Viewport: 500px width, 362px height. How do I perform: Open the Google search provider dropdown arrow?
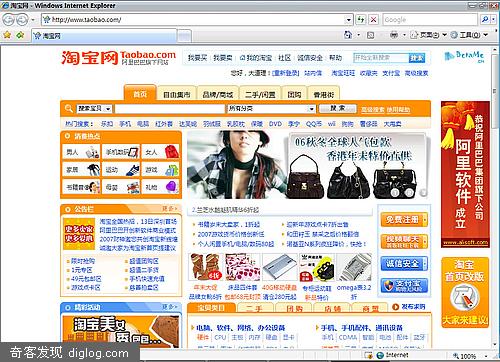click(493, 20)
